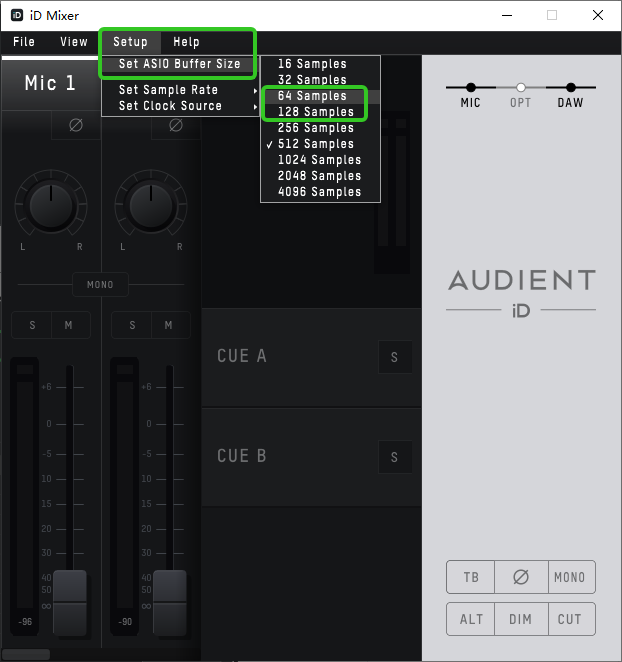This screenshot has height=662, width=622.
Task: Toggle phase invert on second mic channel
Action: (x=176, y=125)
